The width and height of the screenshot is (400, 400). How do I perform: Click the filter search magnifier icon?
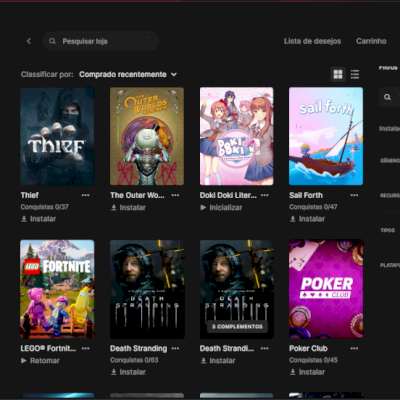click(387, 97)
